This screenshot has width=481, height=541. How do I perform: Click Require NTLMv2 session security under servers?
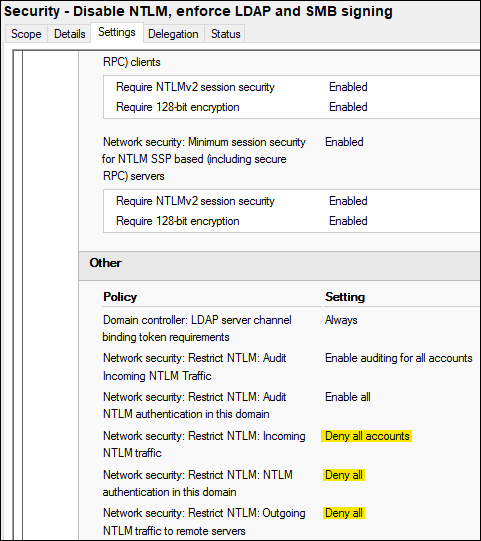195,201
